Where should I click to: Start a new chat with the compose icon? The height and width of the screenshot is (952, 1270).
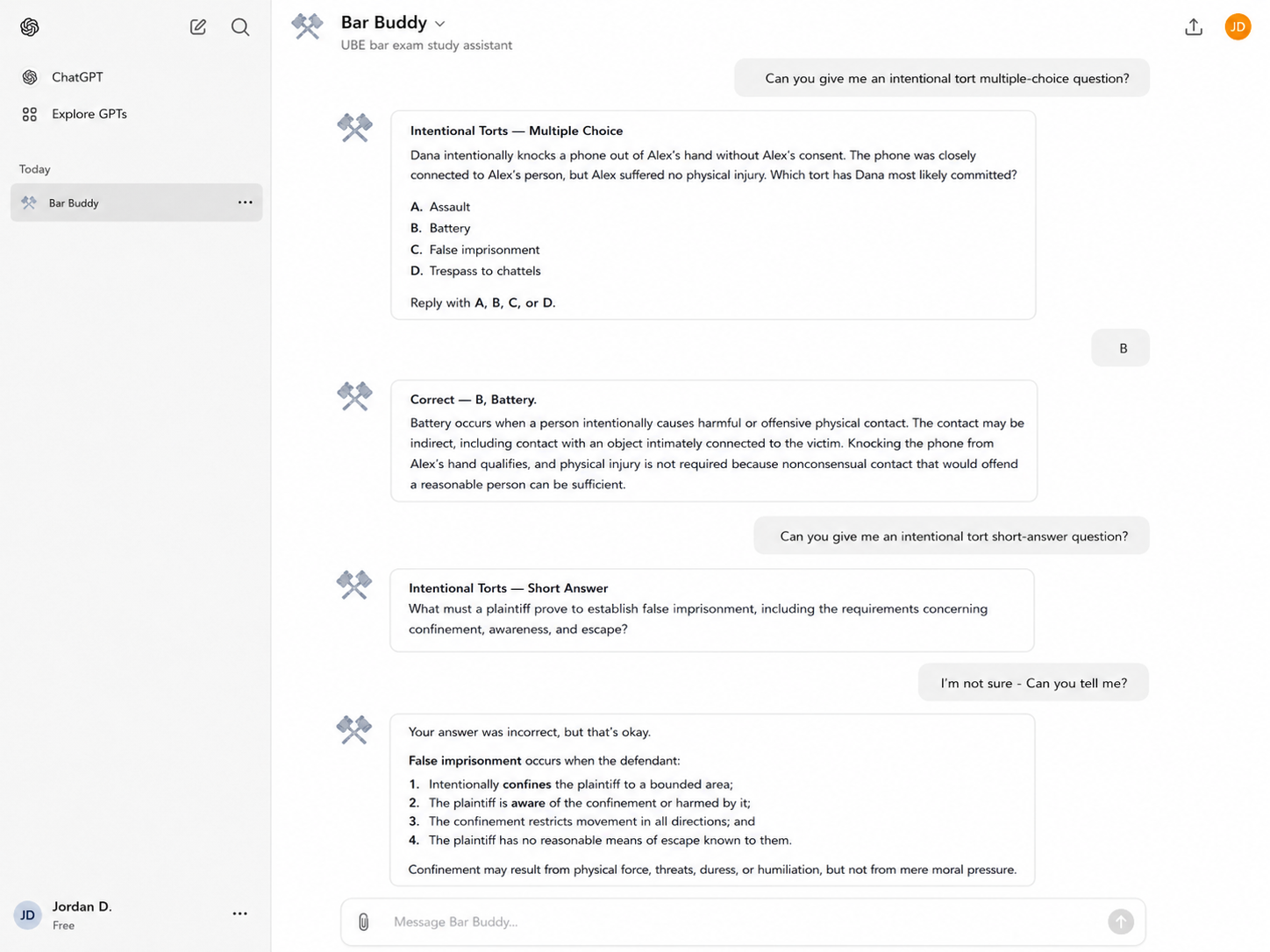point(198,27)
